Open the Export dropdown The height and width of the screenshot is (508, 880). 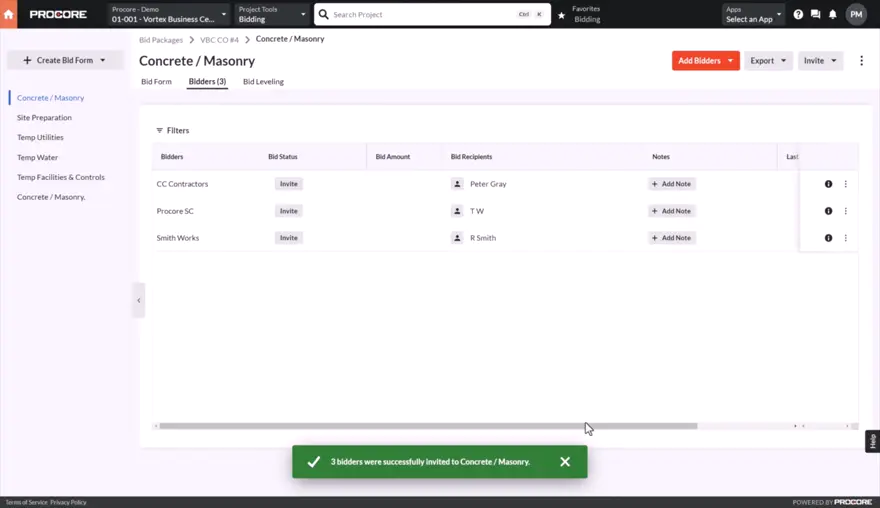pyautogui.click(x=768, y=61)
